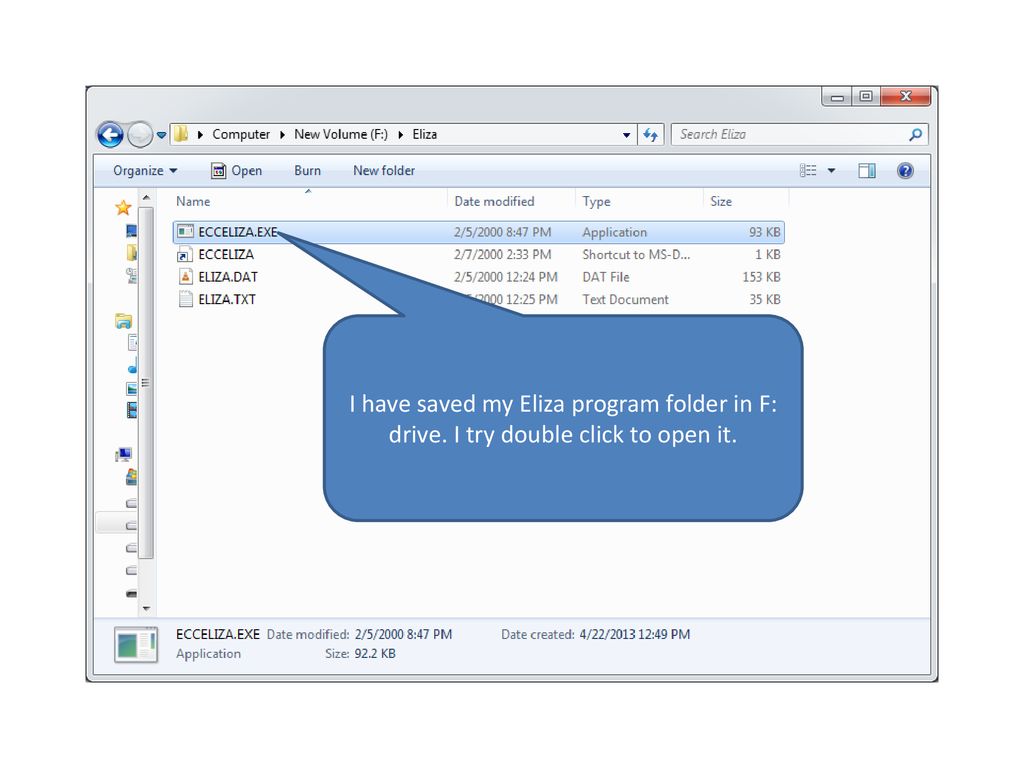
Task: Click navigation pane scrollbar up arrow
Action: point(146,197)
